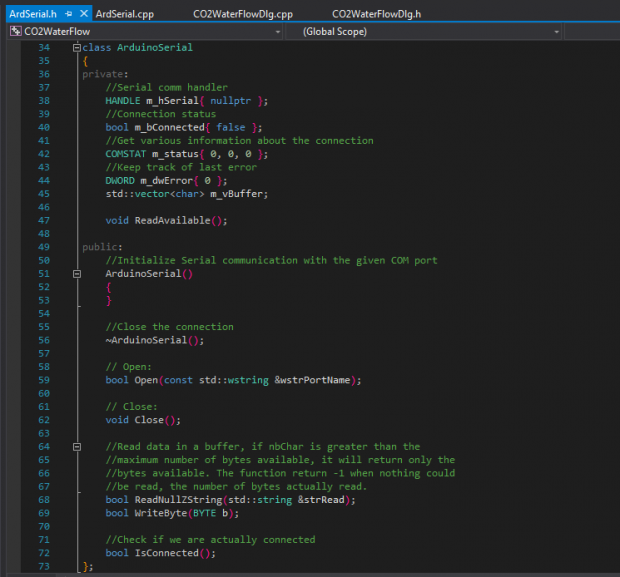Click the ReadNullZString method name

(180, 500)
